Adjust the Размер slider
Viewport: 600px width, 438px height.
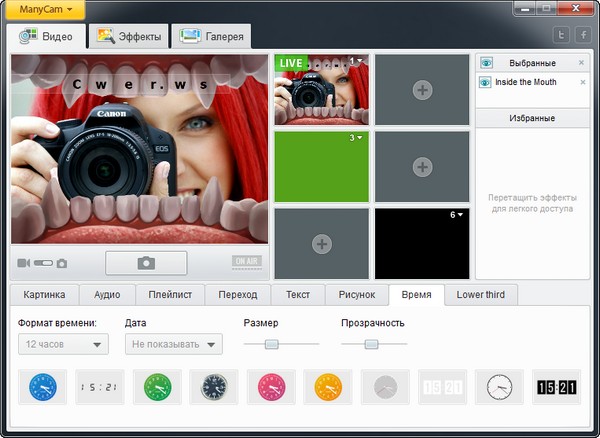[270, 344]
